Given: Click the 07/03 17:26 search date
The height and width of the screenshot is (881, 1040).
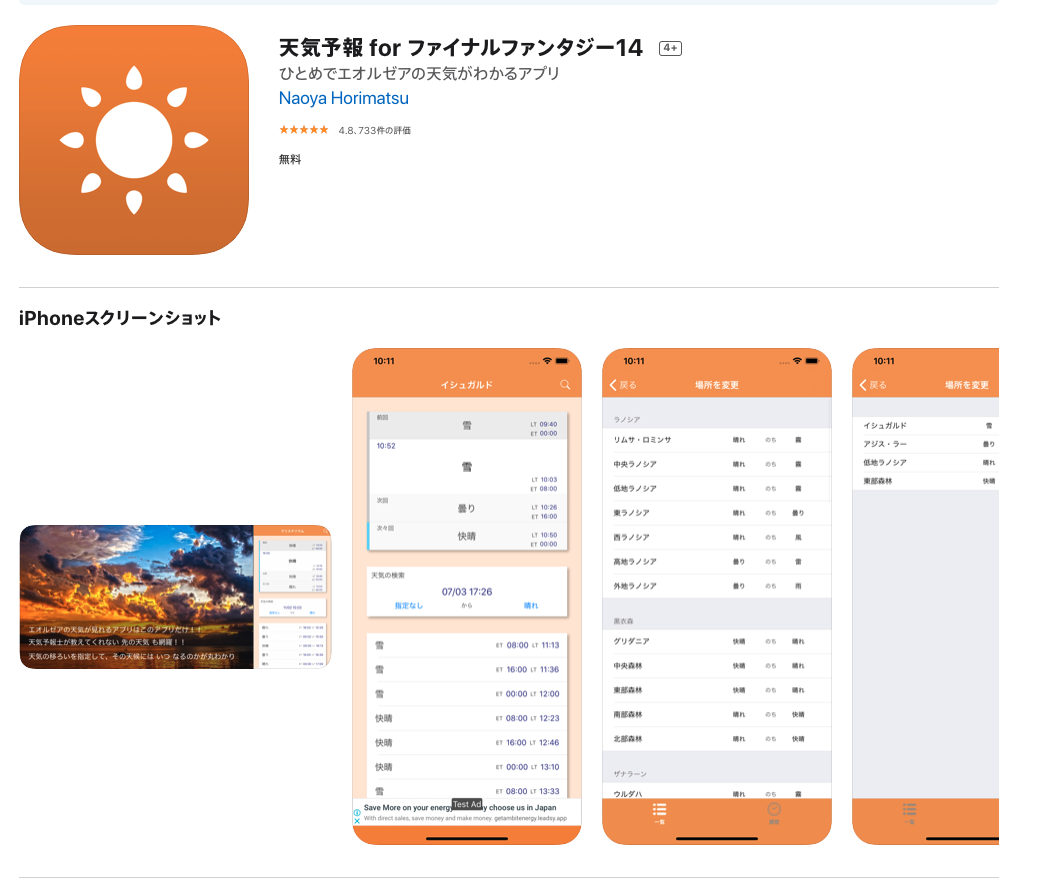Looking at the screenshot, I should pos(467,592).
